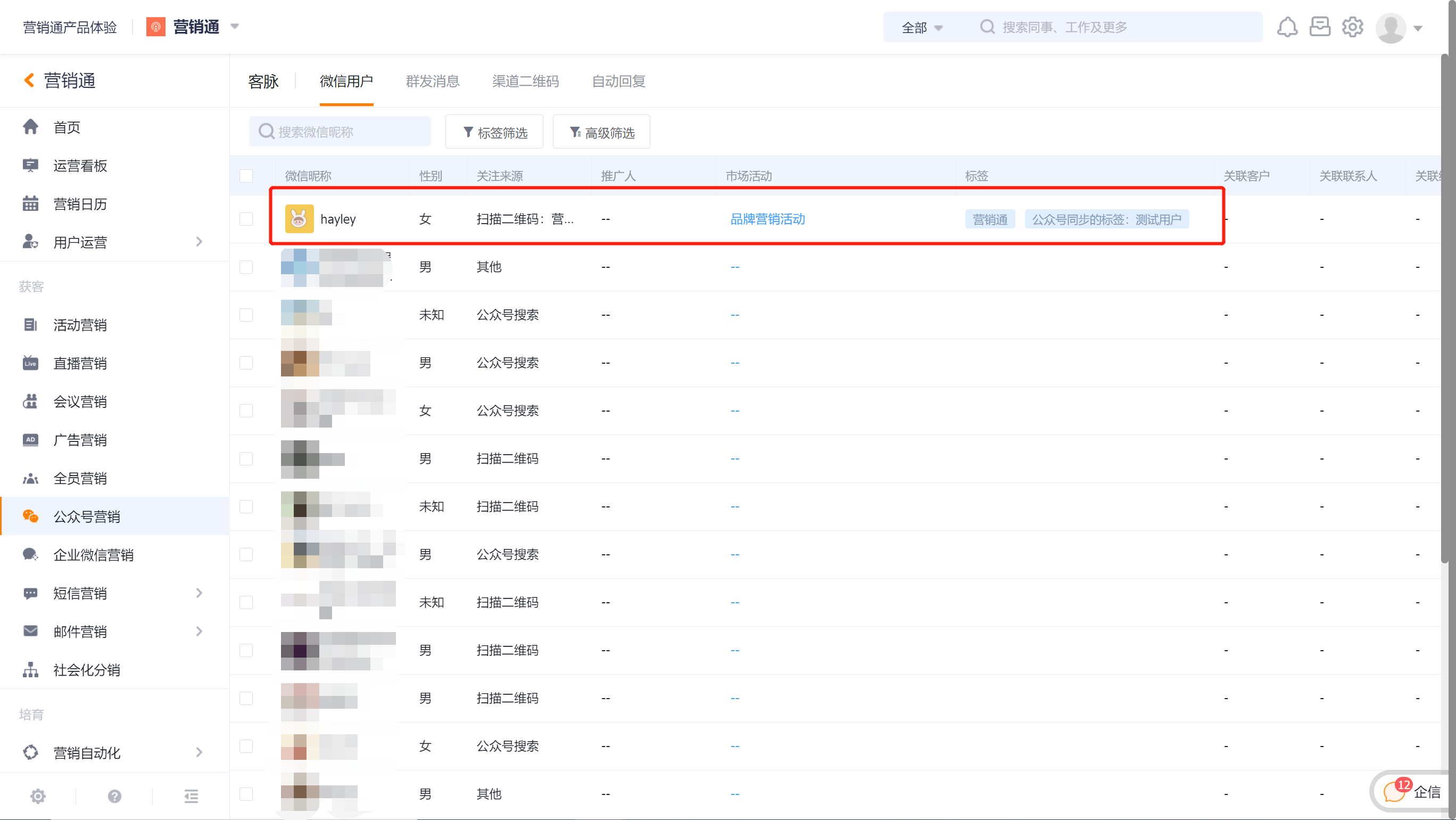The image size is (1456, 820).
Task: Open the user avatar dropdown arrow
Action: click(x=1418, y=28)
